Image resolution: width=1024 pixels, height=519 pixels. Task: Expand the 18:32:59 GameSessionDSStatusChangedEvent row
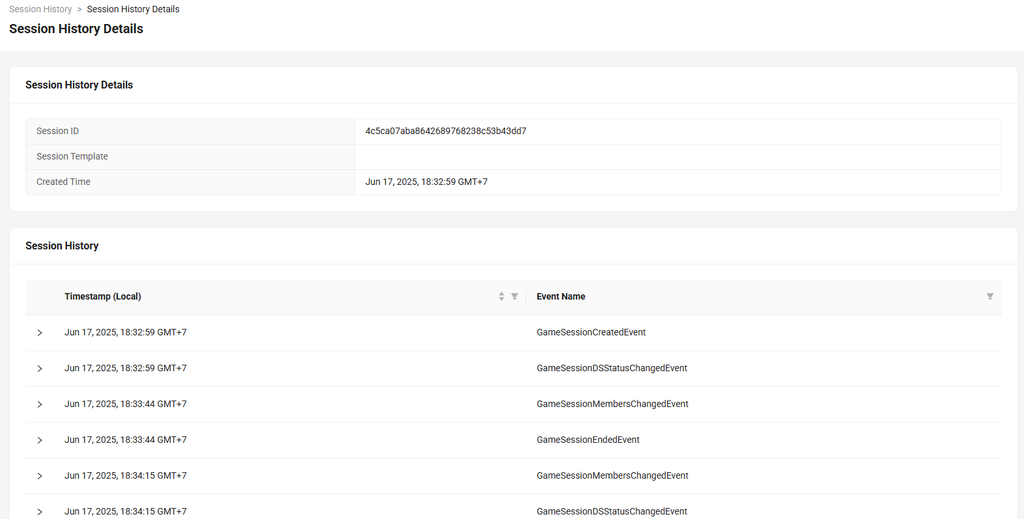40,369
